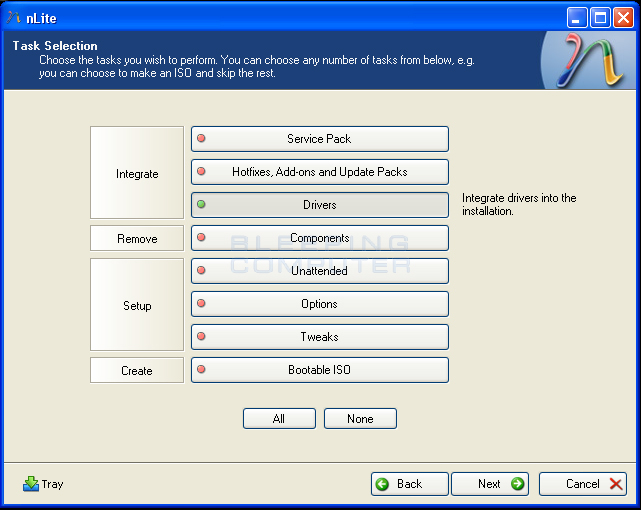Screen dimensions: 641x510
Task: Click the All button to select every task
Action: [x=279, y=418]
